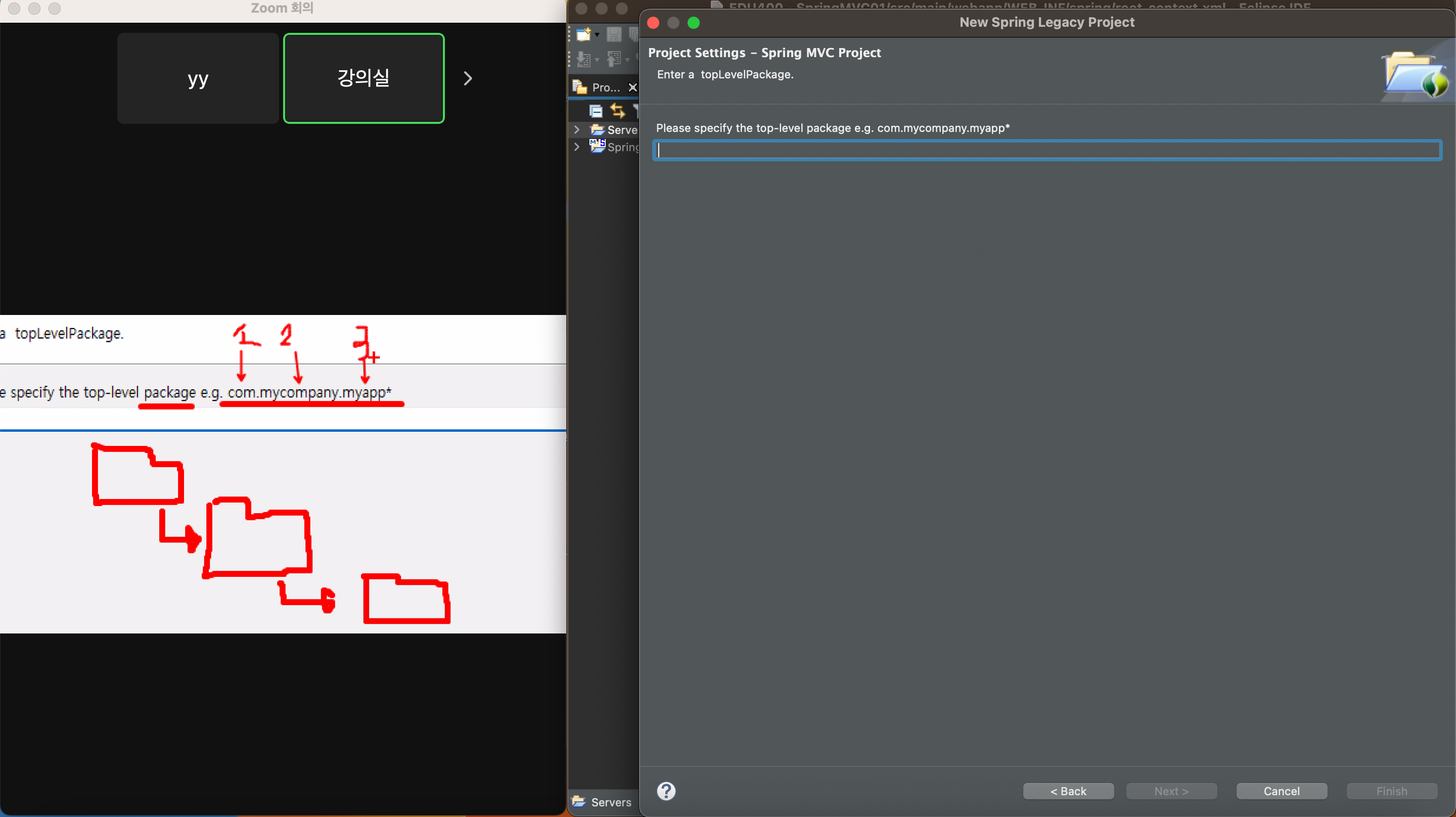Open the New wizard dropdown arrow
Viewport: 1456px width, 817px height.
pos(597,35)
